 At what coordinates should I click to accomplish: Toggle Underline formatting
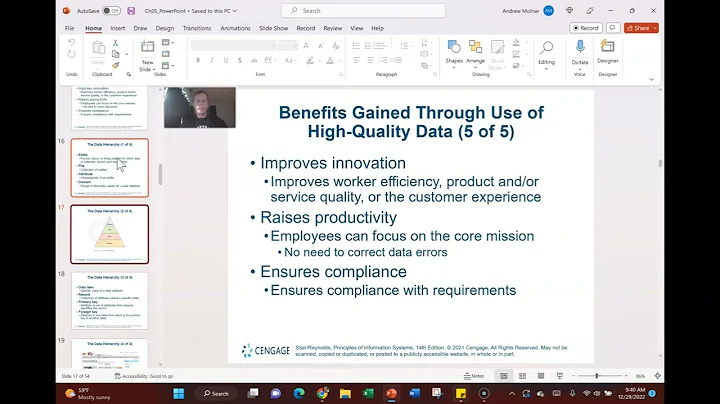coord(225,60)
